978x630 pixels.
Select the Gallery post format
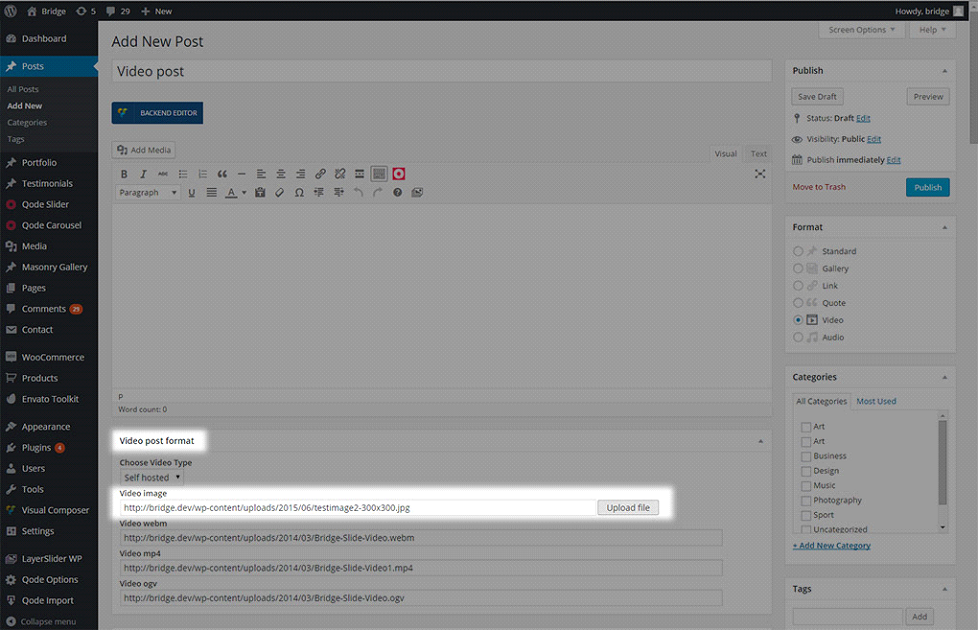tap(798, 268)
